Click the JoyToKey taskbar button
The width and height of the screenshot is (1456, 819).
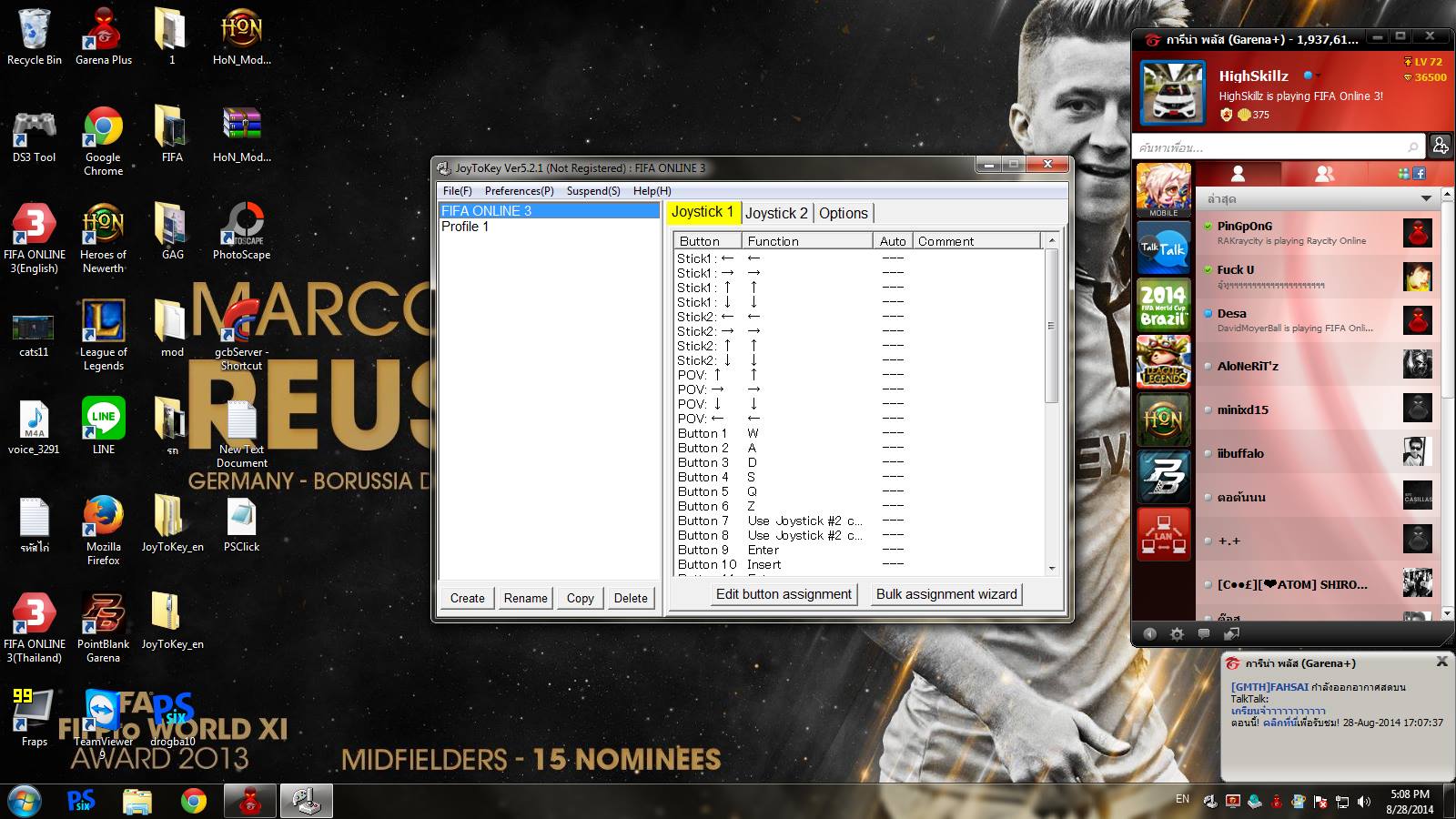click(306, 801)
